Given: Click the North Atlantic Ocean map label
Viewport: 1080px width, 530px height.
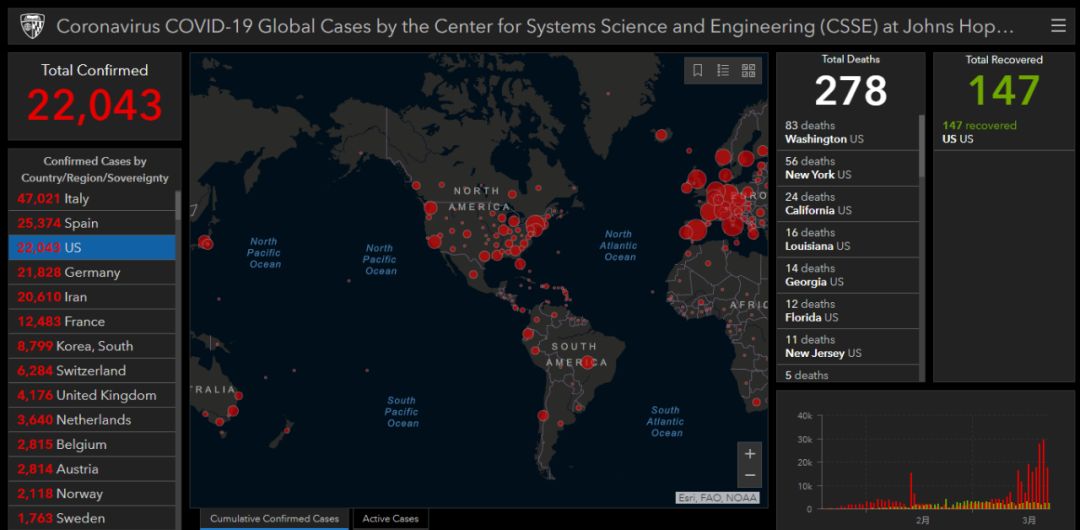Looking at the screenshot, I should point(619,245).
